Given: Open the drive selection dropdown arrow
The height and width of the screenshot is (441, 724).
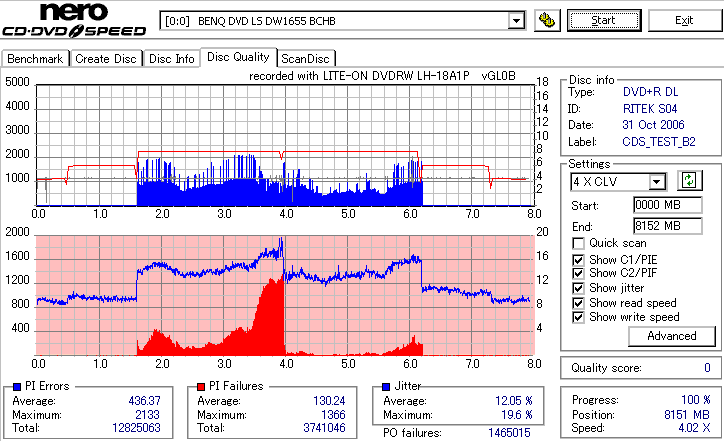Looking at the screenshot, I should click(x=516, y=21).
